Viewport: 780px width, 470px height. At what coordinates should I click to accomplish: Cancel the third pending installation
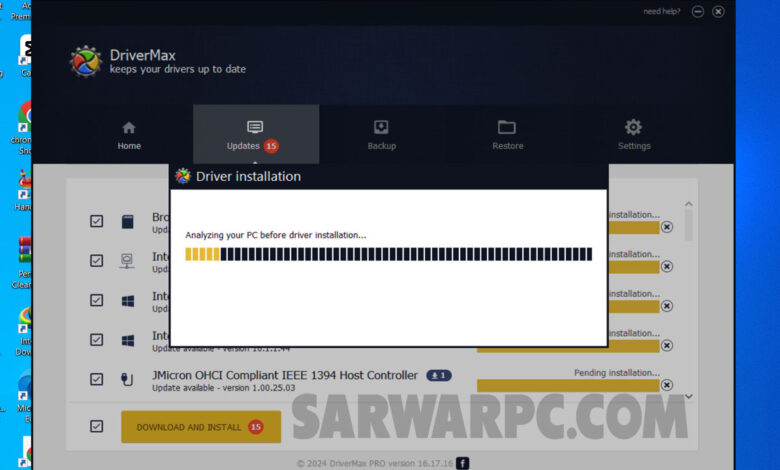click(667, 306)
